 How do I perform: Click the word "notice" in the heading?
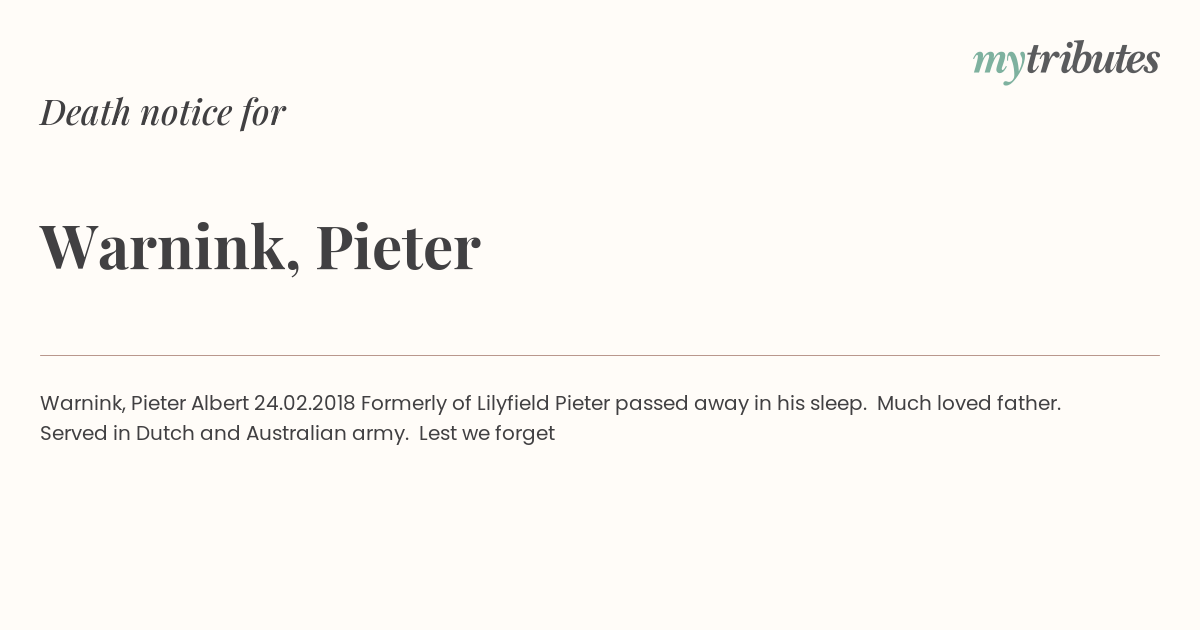[186, 114]
